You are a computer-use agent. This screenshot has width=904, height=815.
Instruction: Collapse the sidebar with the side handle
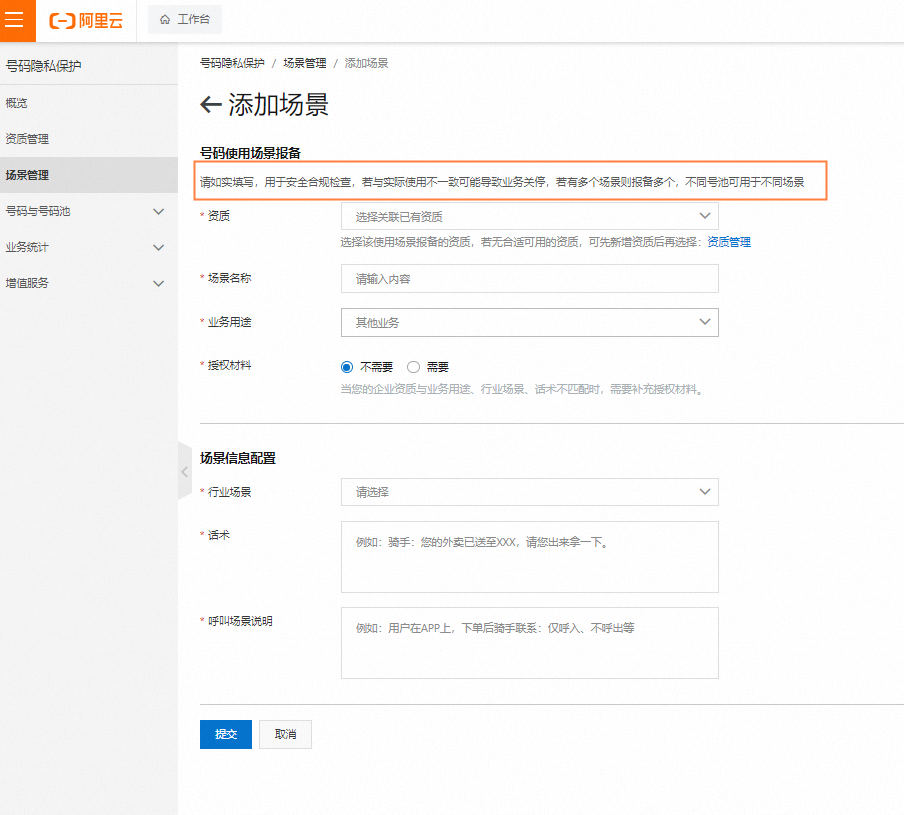coord(184,471)
